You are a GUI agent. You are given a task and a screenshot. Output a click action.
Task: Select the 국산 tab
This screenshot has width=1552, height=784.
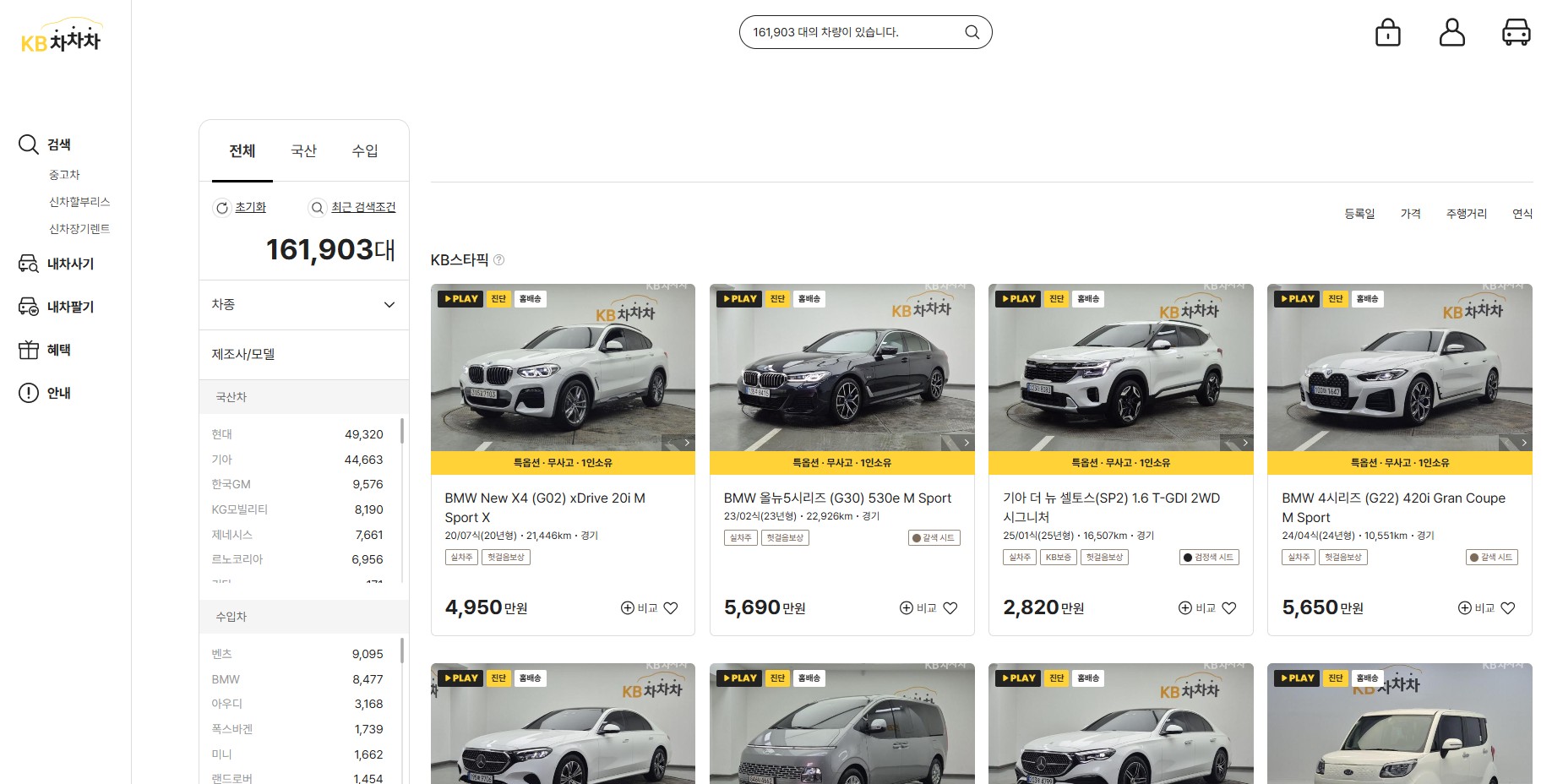pos(303,151)
